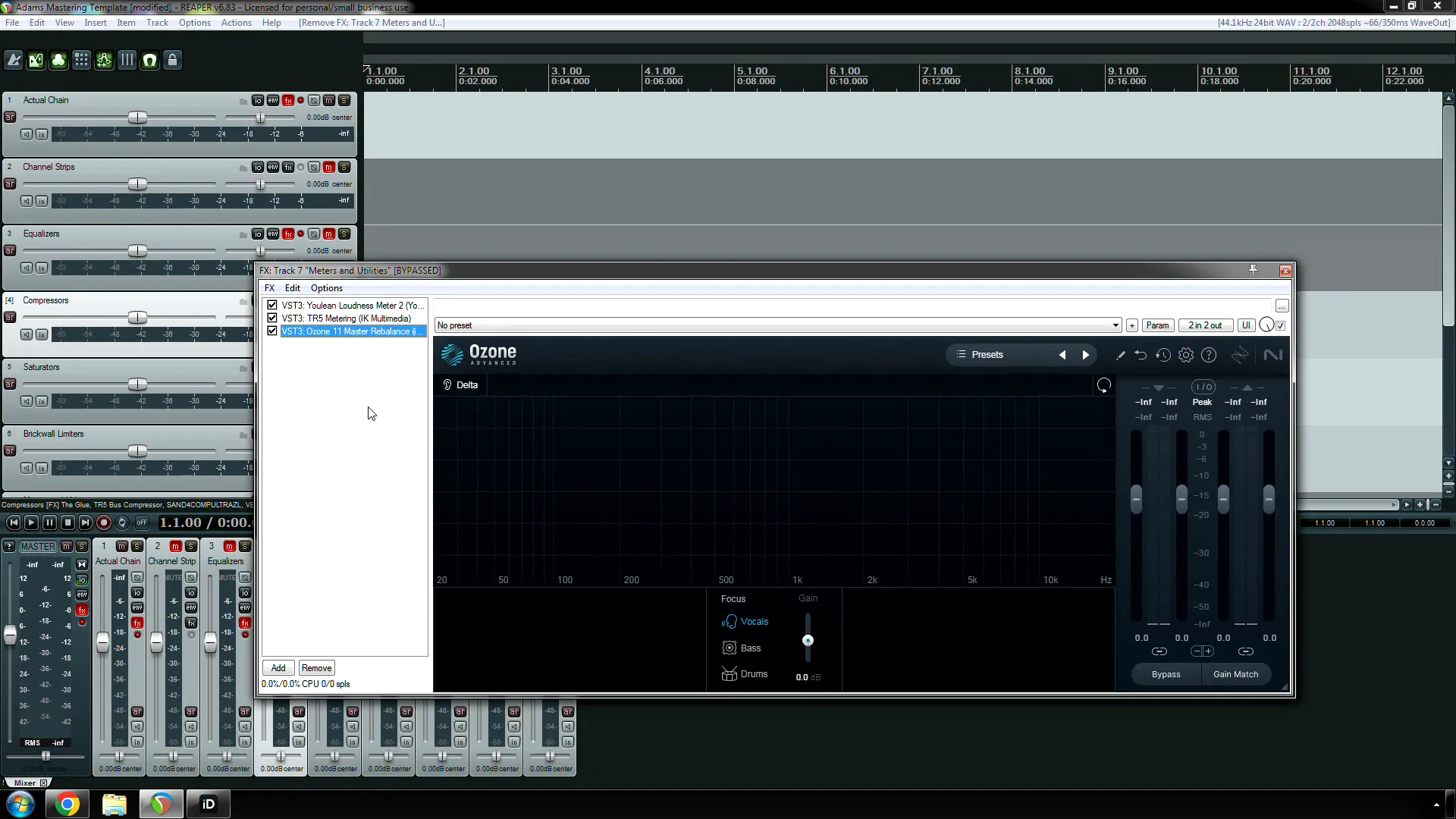1456x819 pixels.
Task: Click the Param dropdown in FX chain
Action: click(1157, 325)
